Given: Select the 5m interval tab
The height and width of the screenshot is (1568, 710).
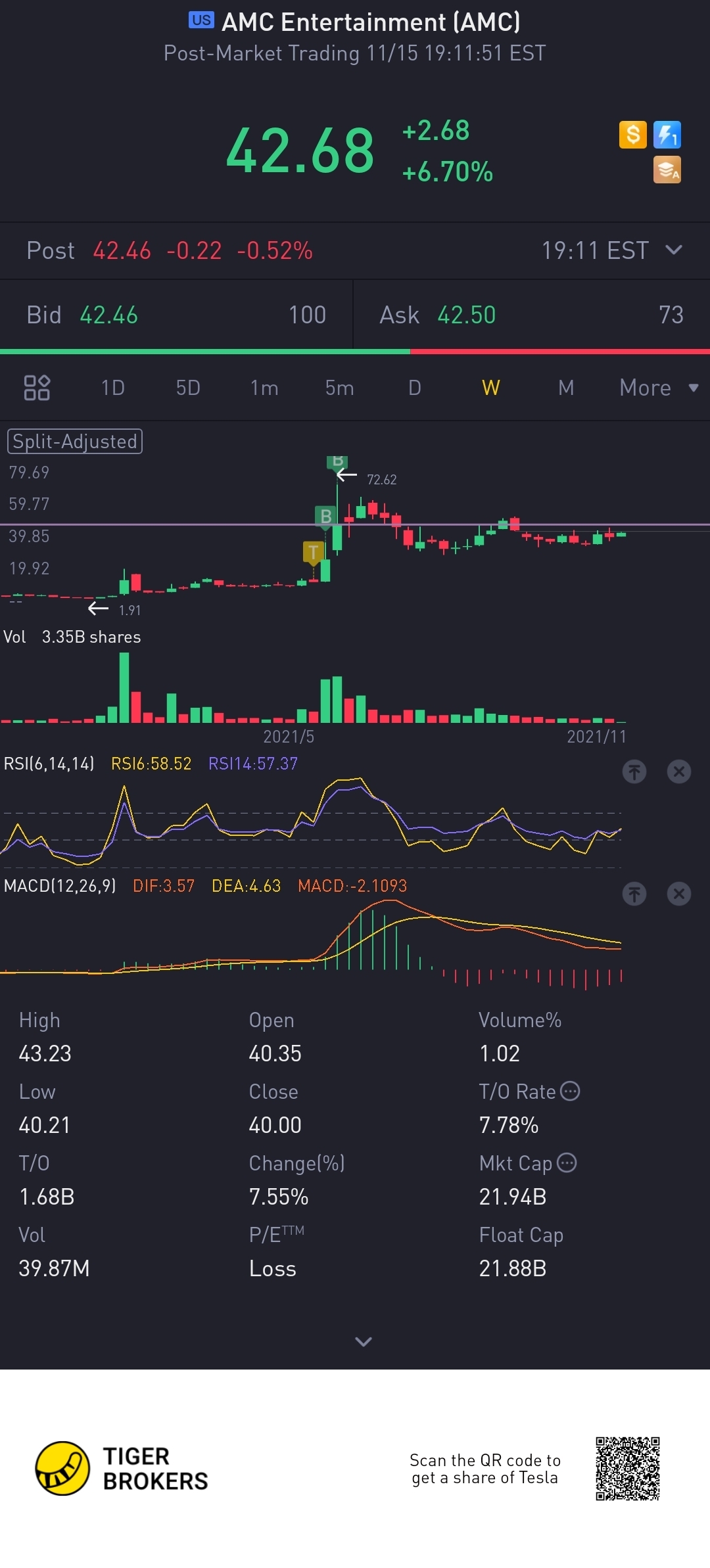Looking at the screenshot, I should (339, 388).
